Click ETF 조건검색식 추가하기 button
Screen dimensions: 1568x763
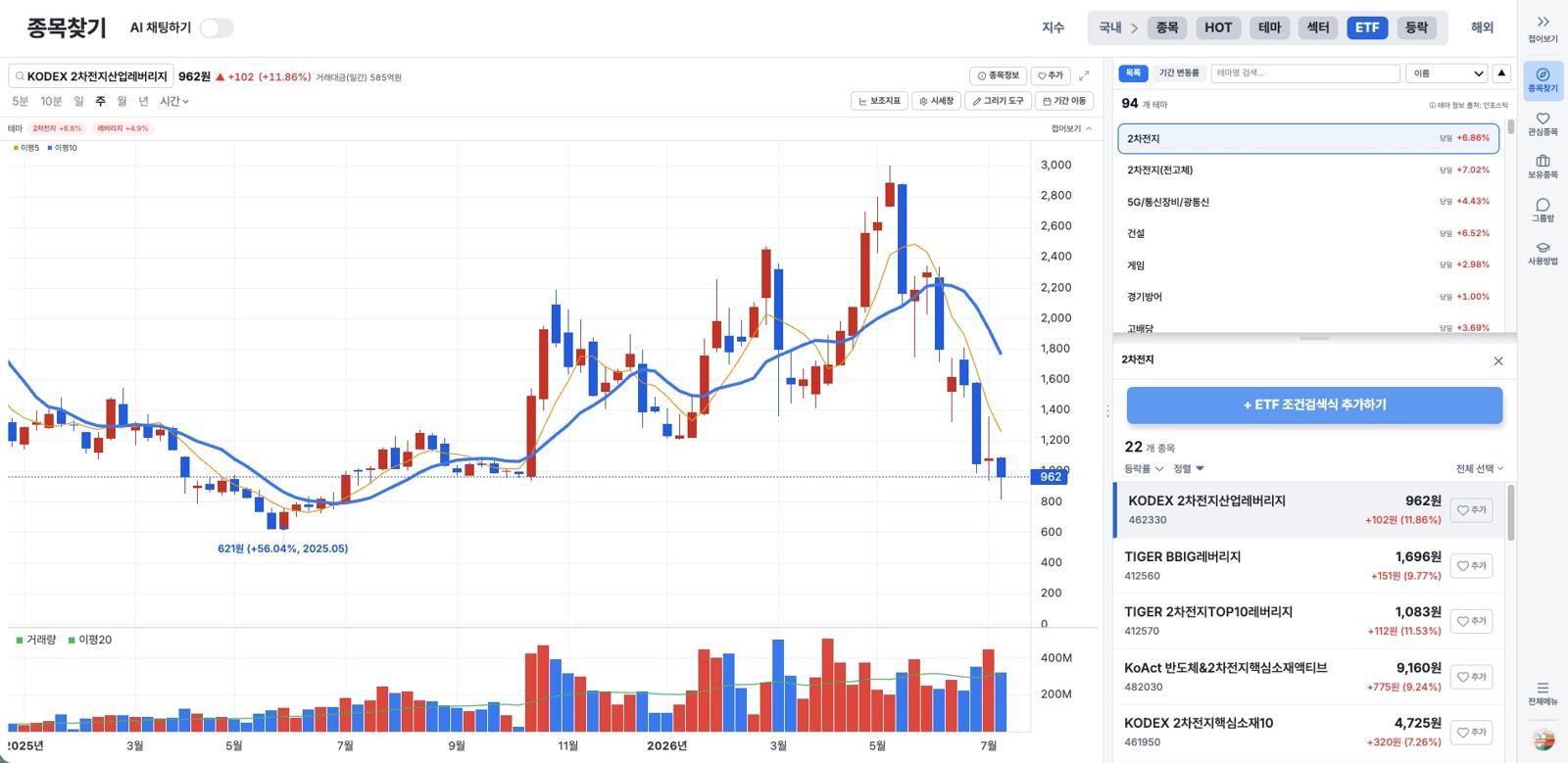pyautogui.click(x=1314, y=405)
